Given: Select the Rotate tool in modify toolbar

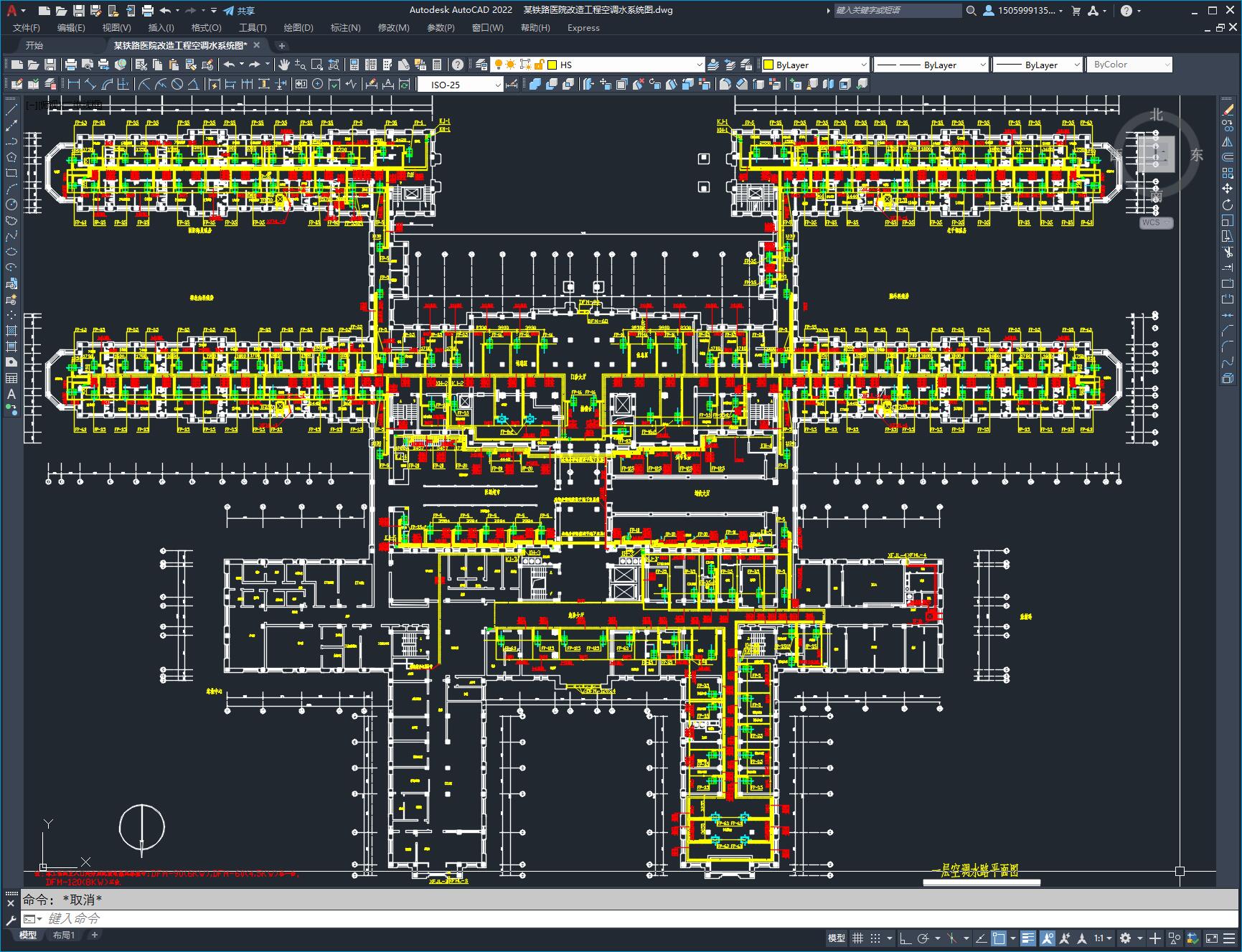Looking at the screenshot, I should point(1228,204).
